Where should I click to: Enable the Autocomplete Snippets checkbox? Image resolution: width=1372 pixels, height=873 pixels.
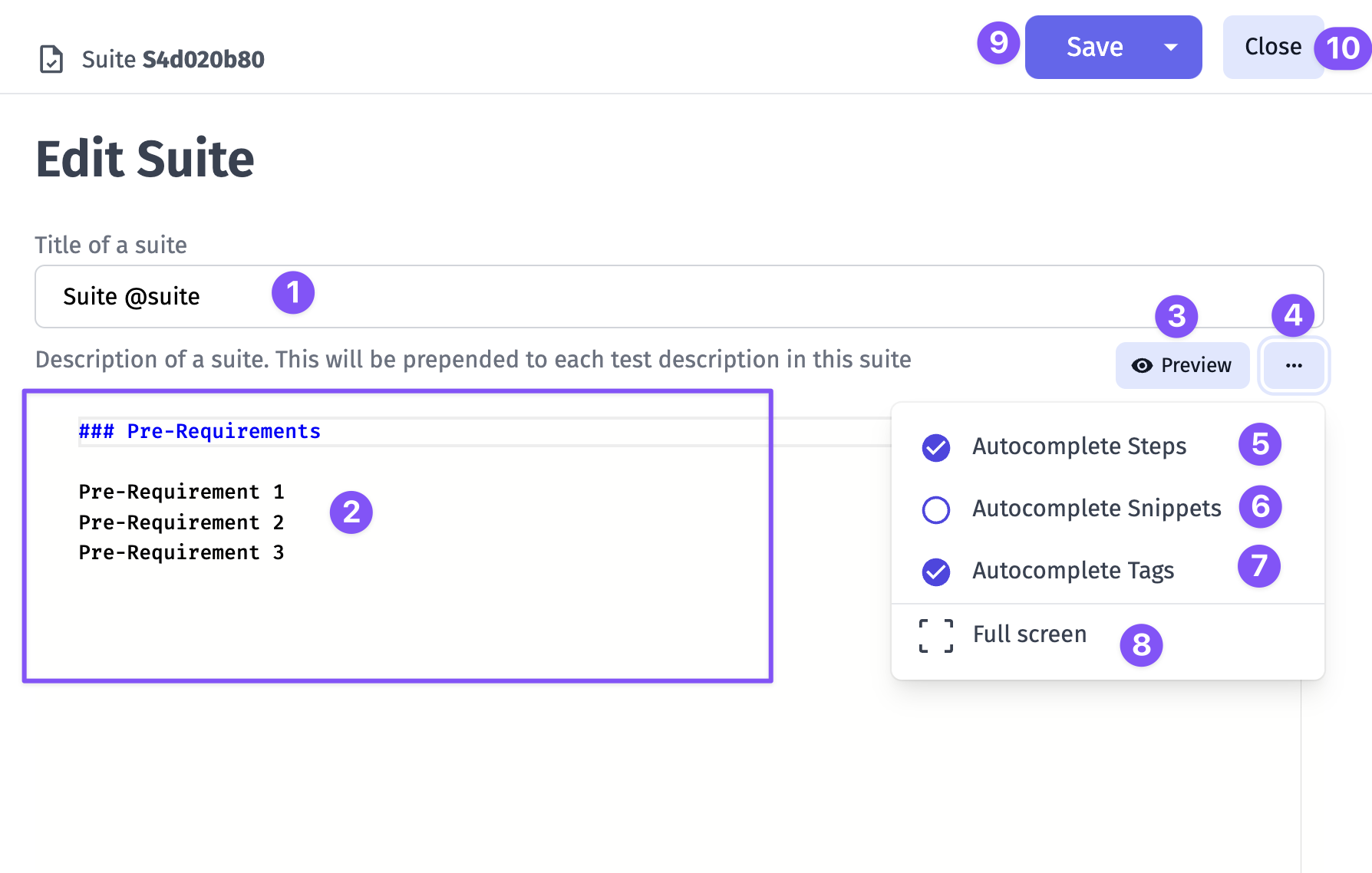click(x=936, y=510)
